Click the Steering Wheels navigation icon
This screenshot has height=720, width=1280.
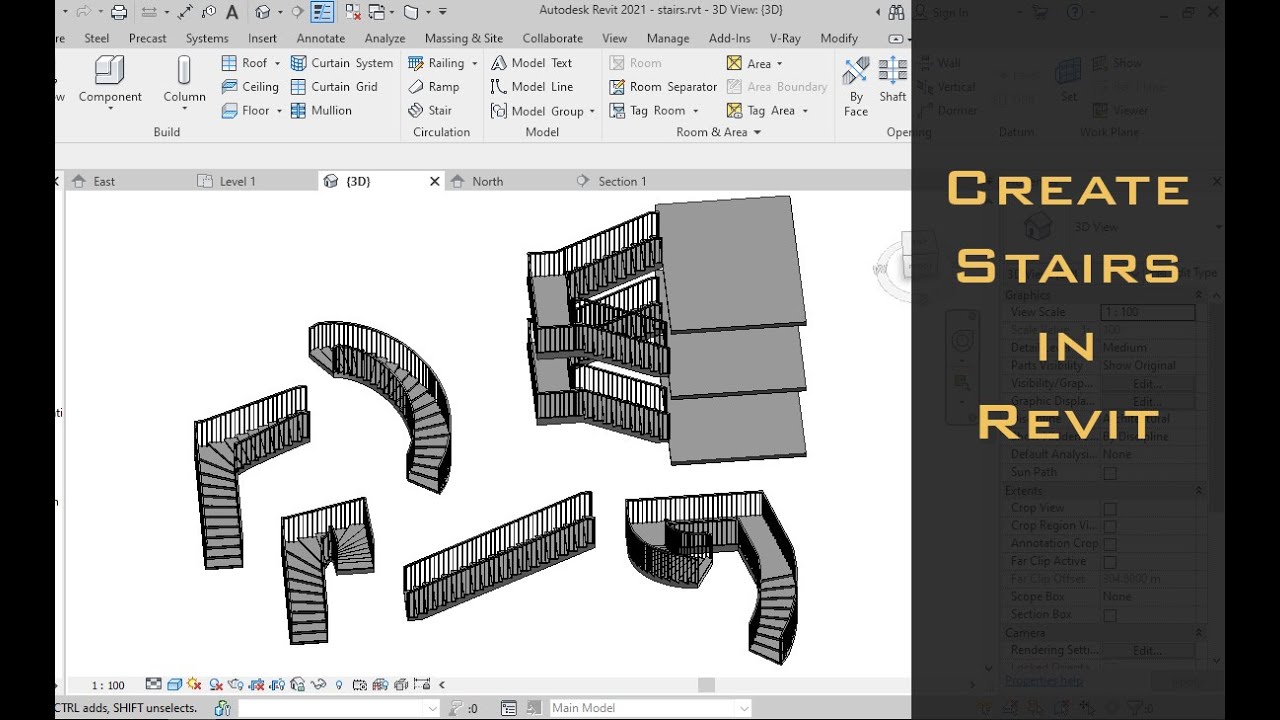point(962,340)
